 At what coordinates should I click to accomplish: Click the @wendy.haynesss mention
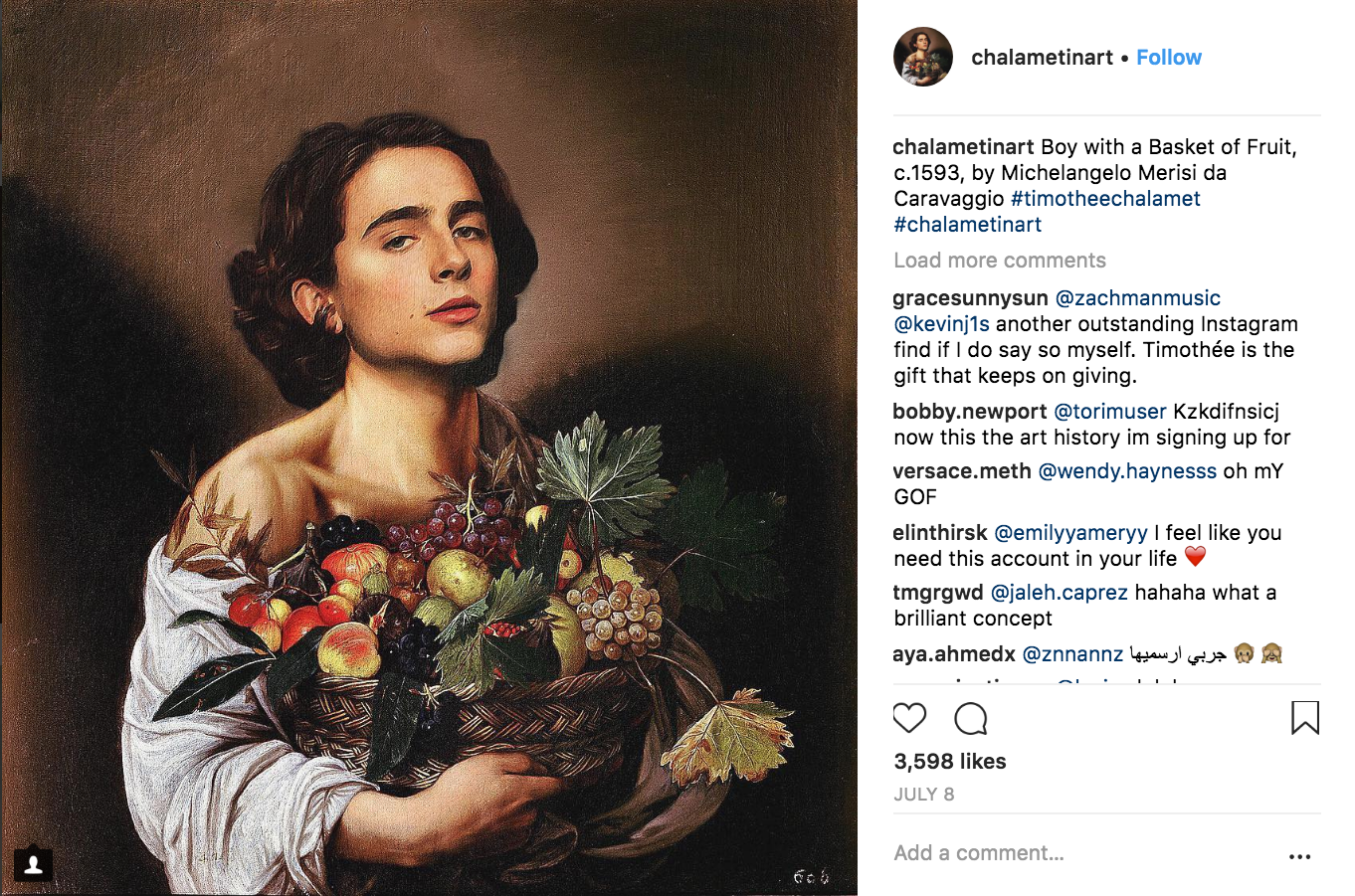click(1127, 471)
